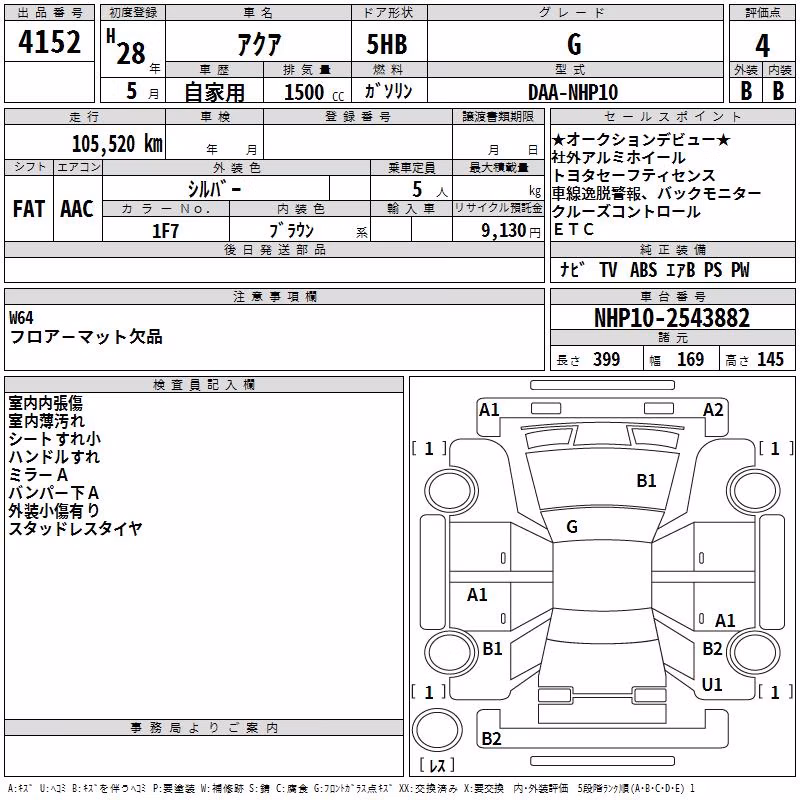Image resolution: width=800 pixels, height=800 pixels.
Task: Click fuel type ガソリン
Action: tap(388, 91)
